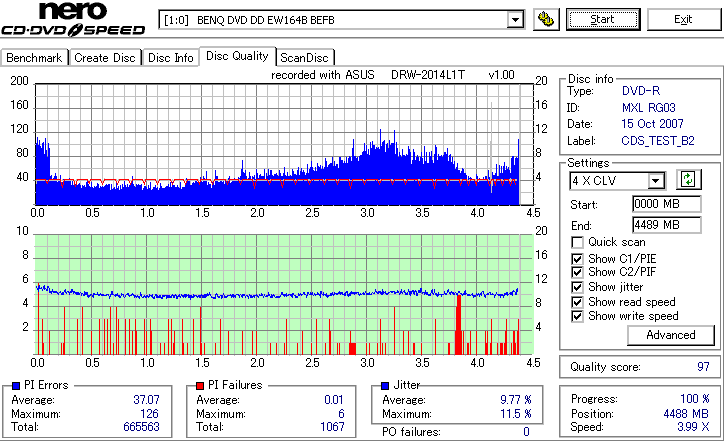Open the 4 X CLV speed dropdown
Viewport: 724px width, 441px height.
656,181
